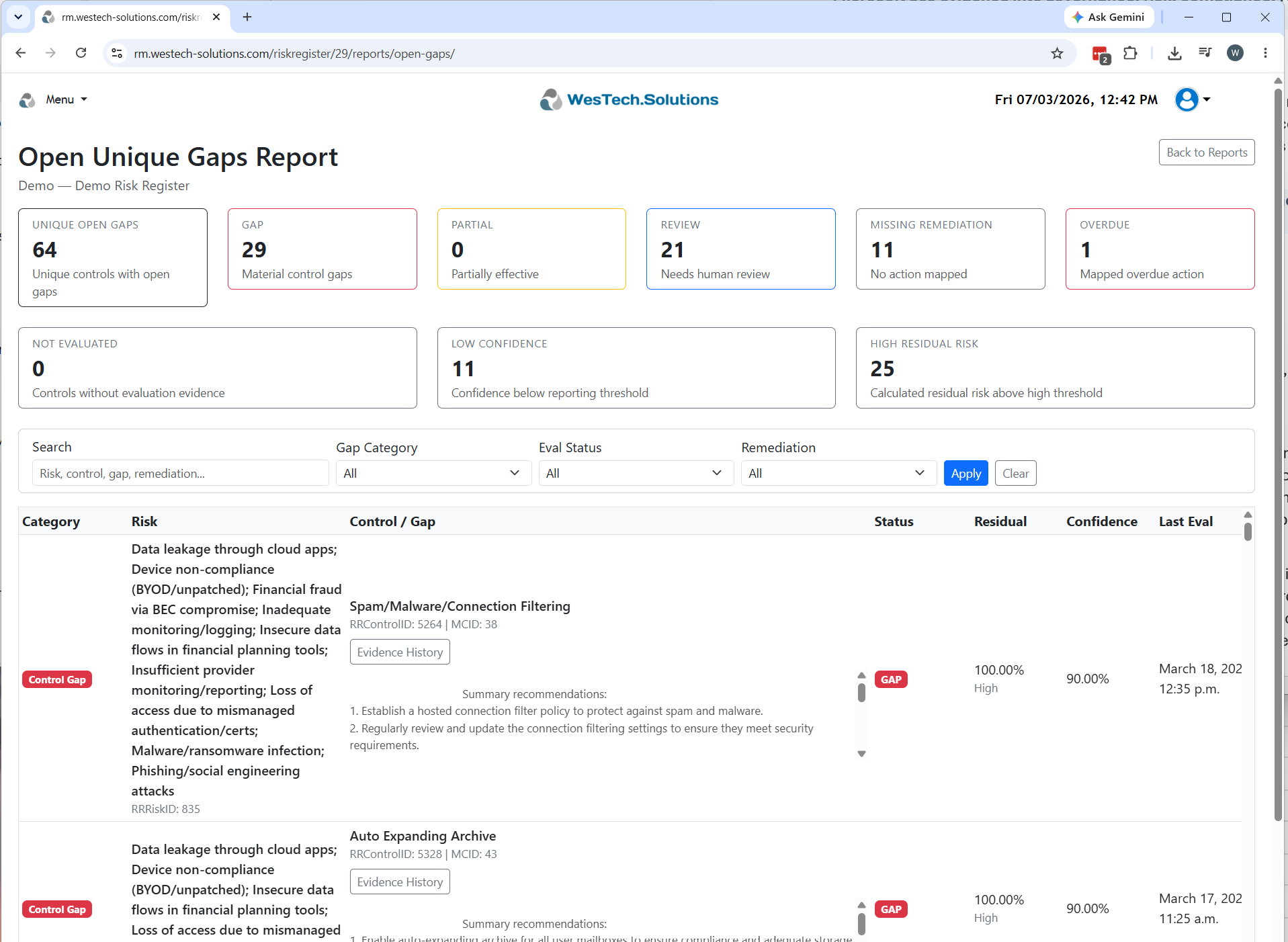This screenshot has width=1288, height=942.
Task: Click the Confidence column header
Action: tap(1102, 521)
